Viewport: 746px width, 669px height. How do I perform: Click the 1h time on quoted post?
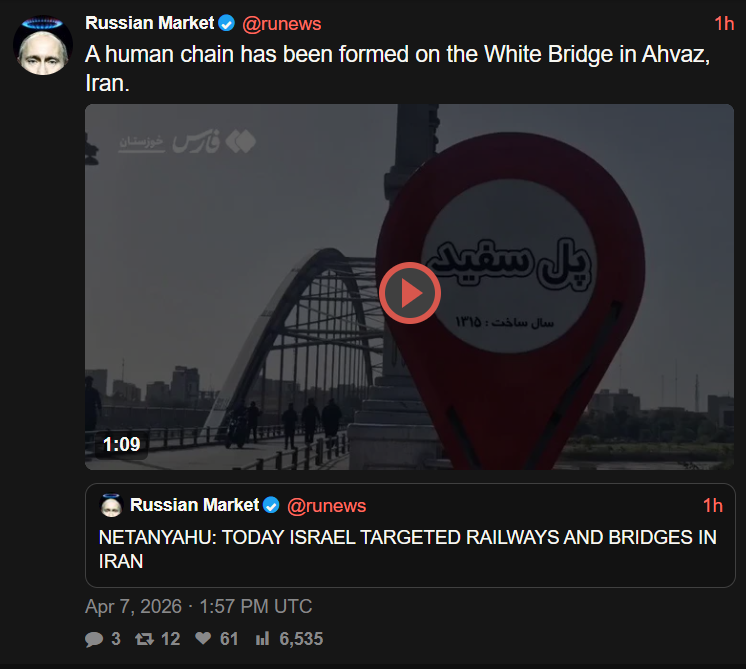[x=713, y=505]
